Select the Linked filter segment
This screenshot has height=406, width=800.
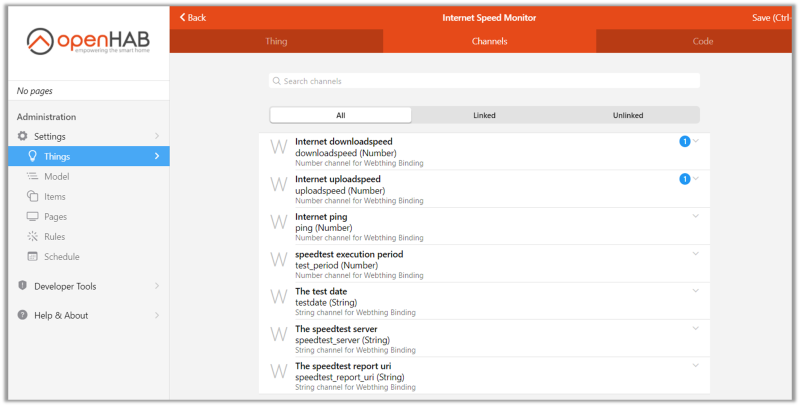(x=484, y=115)
